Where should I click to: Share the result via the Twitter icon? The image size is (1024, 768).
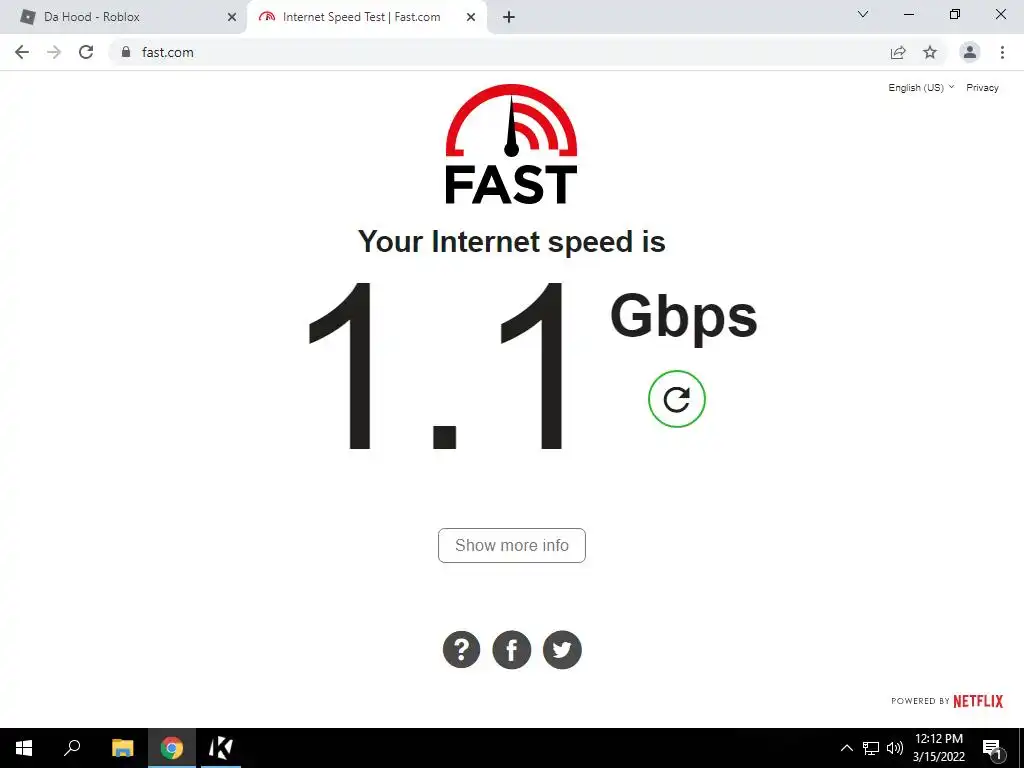tap(562, 650)
